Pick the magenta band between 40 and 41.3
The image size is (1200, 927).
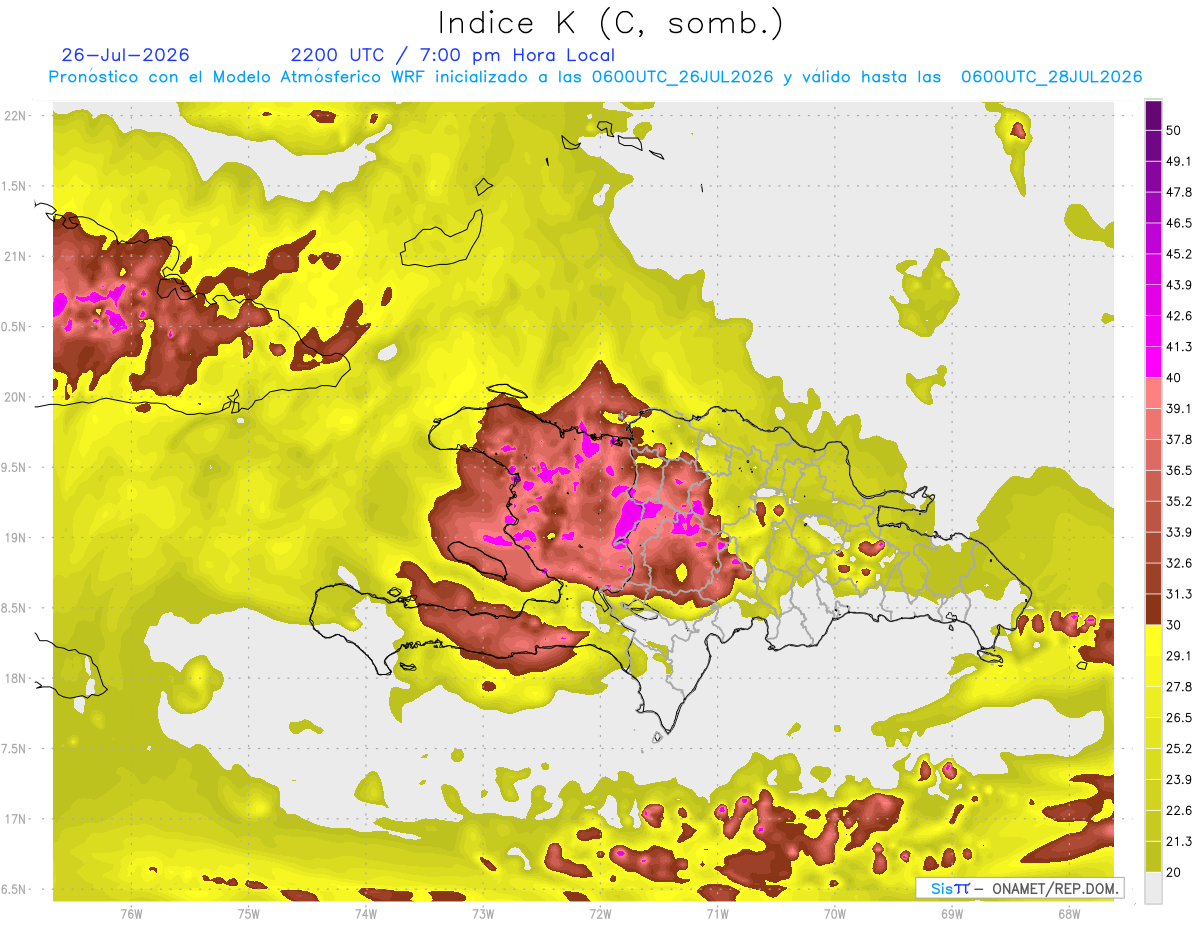coord(1153,362)
